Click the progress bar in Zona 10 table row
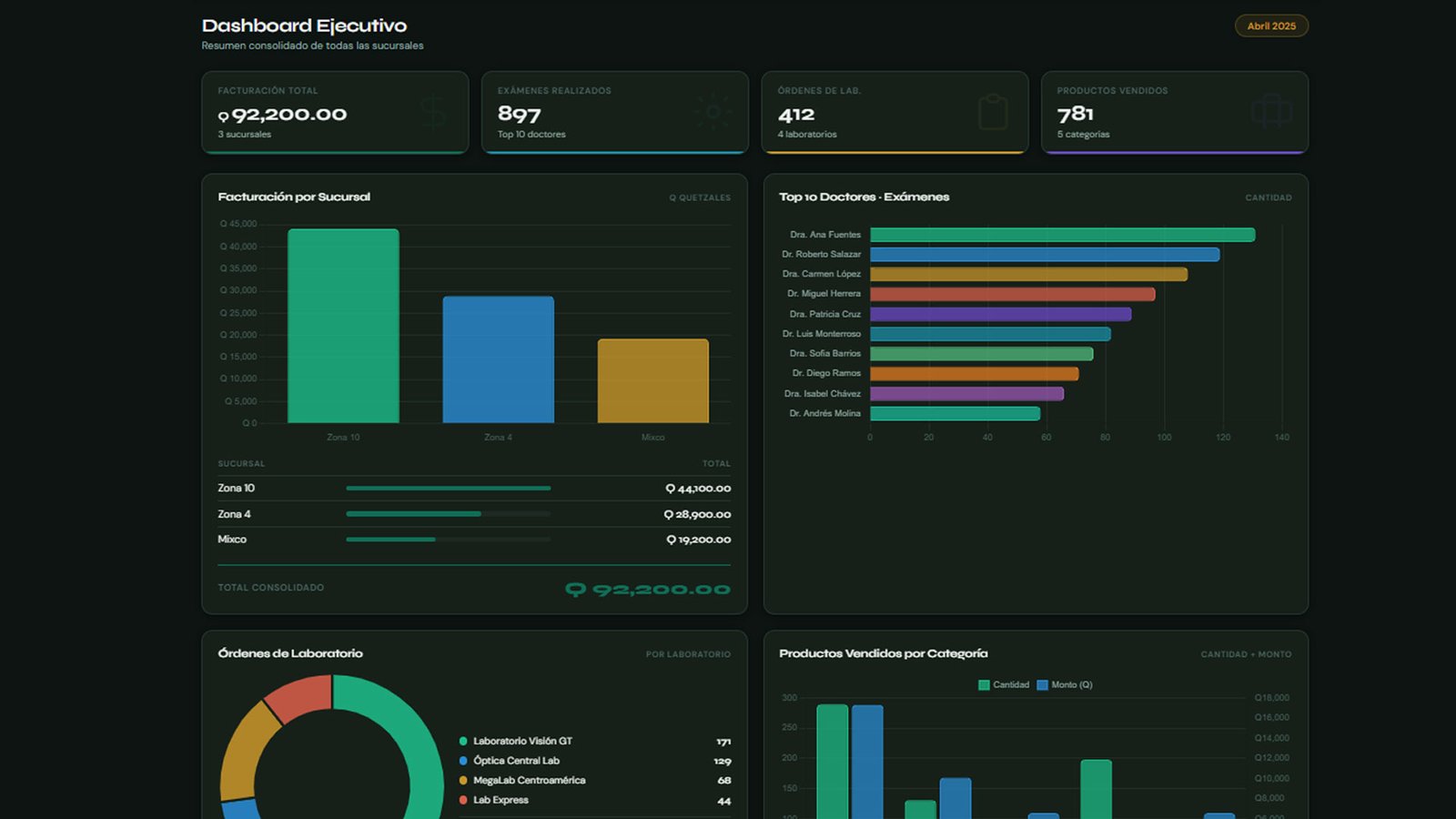Image resolution: width=1456 pixels, height=819 pixels. click(x=448, y=489)
